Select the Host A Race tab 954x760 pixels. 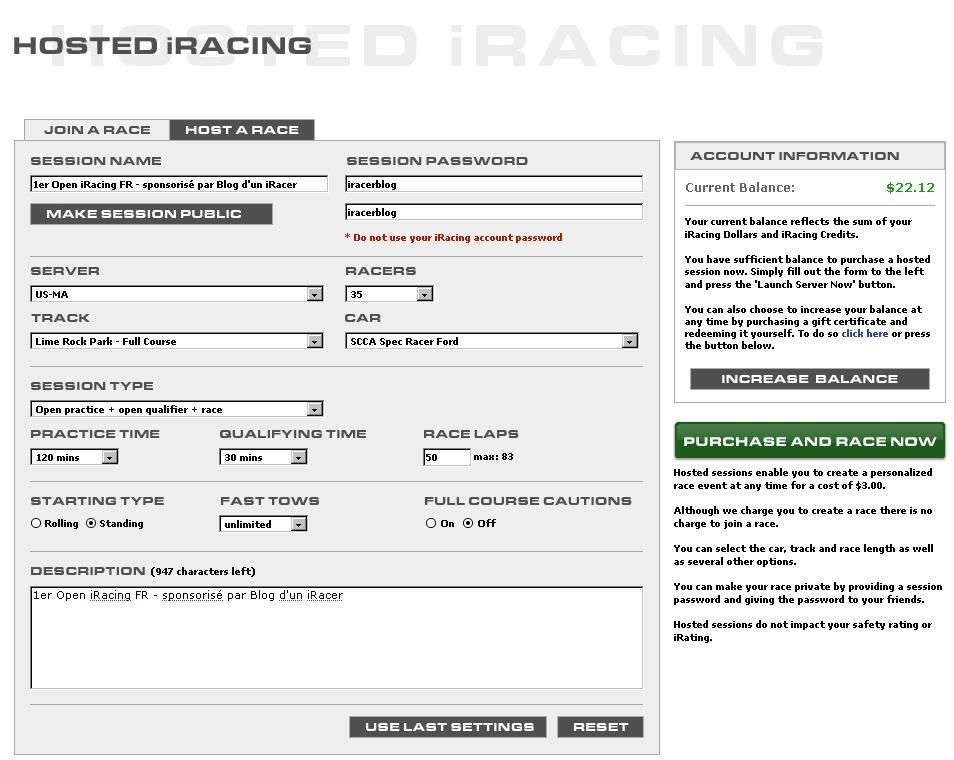point(242,130)
